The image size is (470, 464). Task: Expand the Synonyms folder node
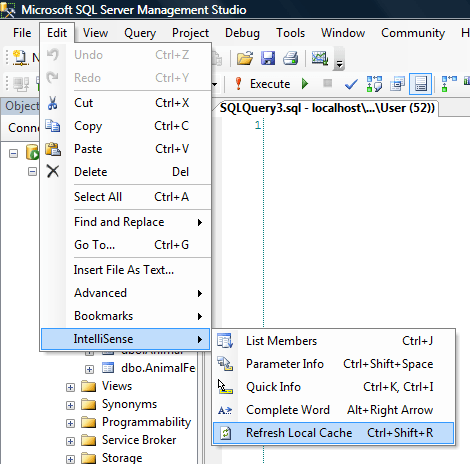70,405
